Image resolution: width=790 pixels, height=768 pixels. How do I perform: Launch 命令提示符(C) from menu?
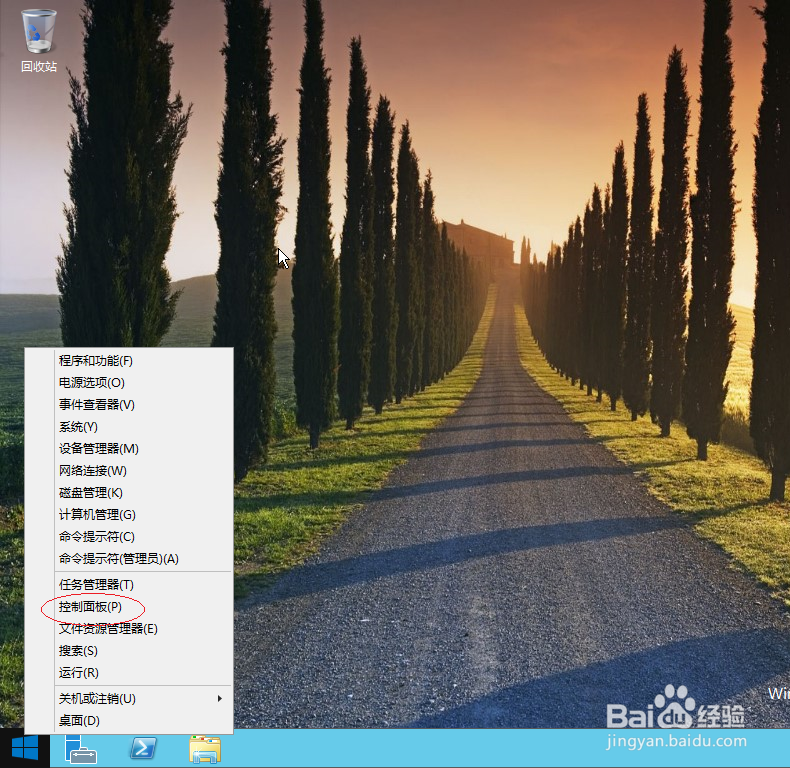(129, 537)
